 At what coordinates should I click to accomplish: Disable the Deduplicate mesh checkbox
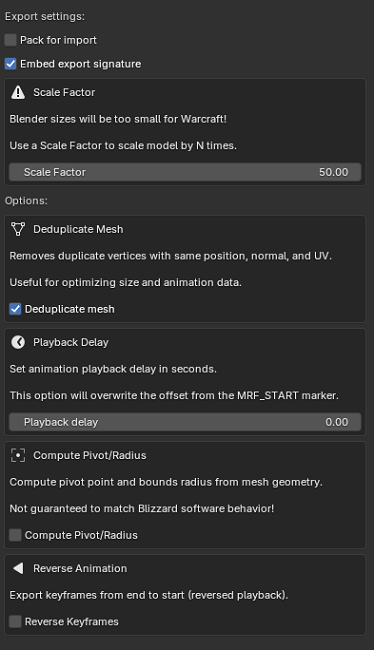15,309
